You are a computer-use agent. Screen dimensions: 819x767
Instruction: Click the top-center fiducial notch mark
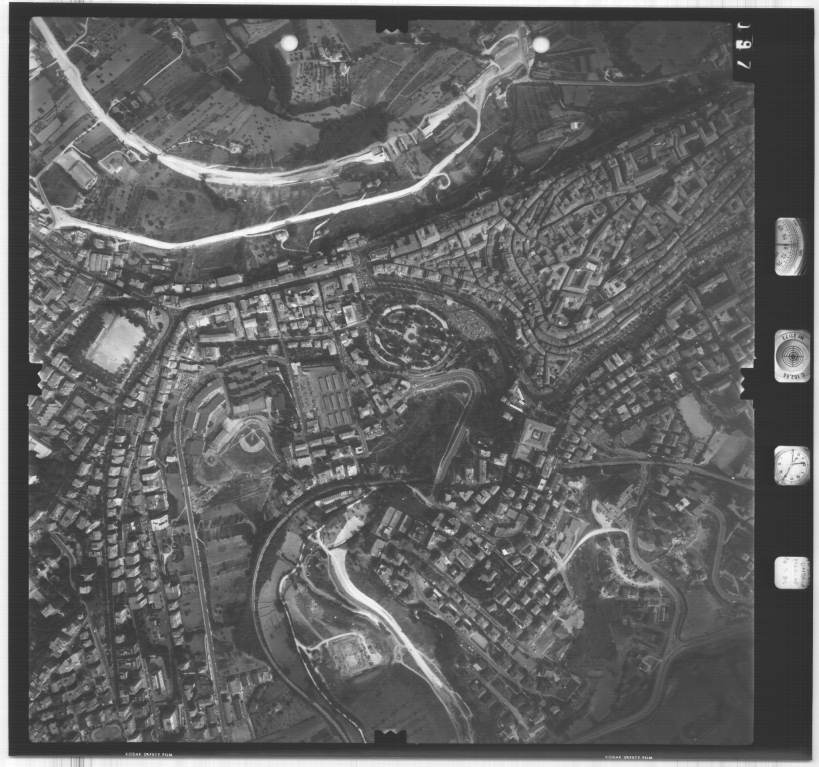(x=392, y=23)
